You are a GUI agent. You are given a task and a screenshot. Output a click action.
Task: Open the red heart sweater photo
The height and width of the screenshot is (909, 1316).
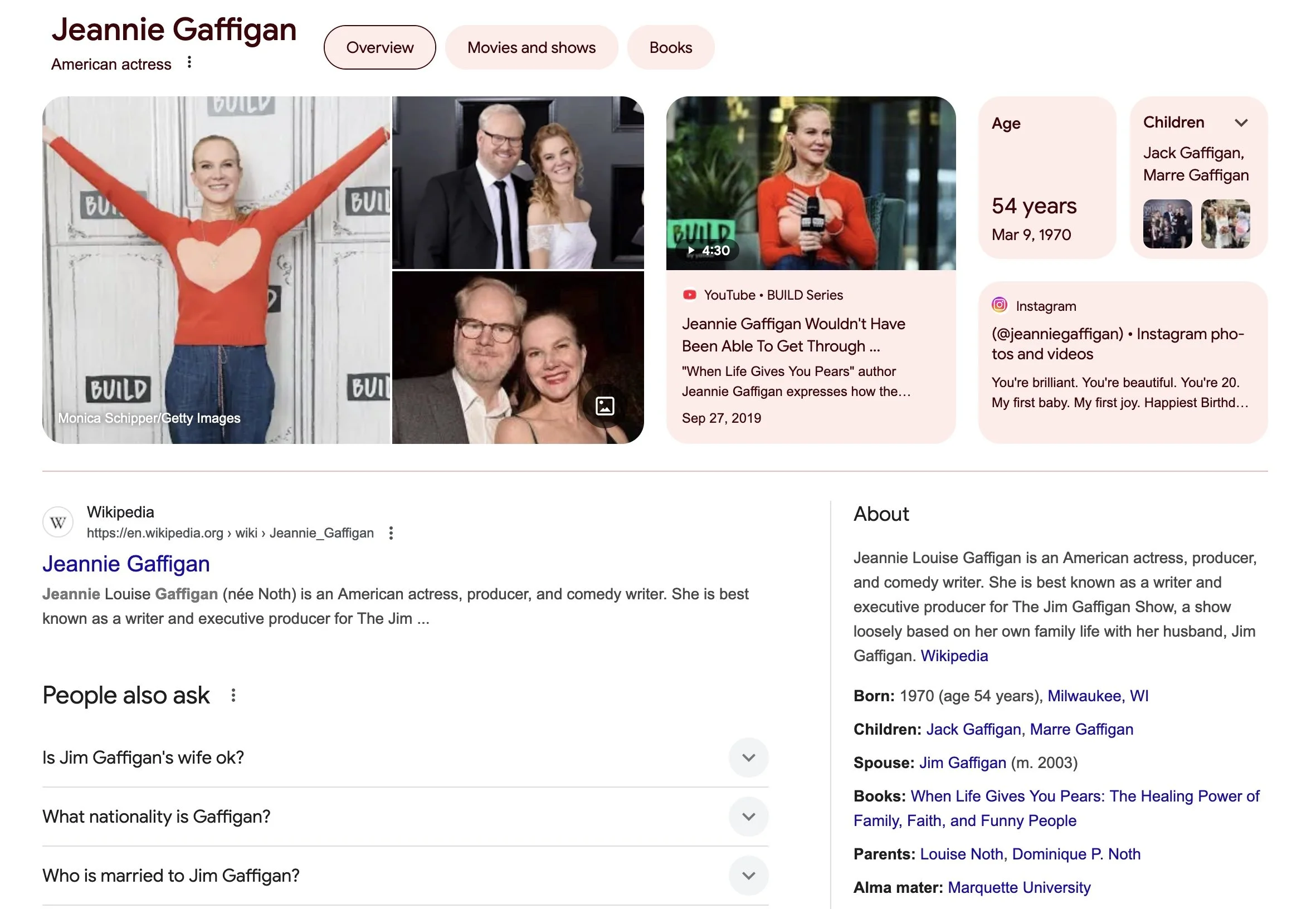pos(217,270)
